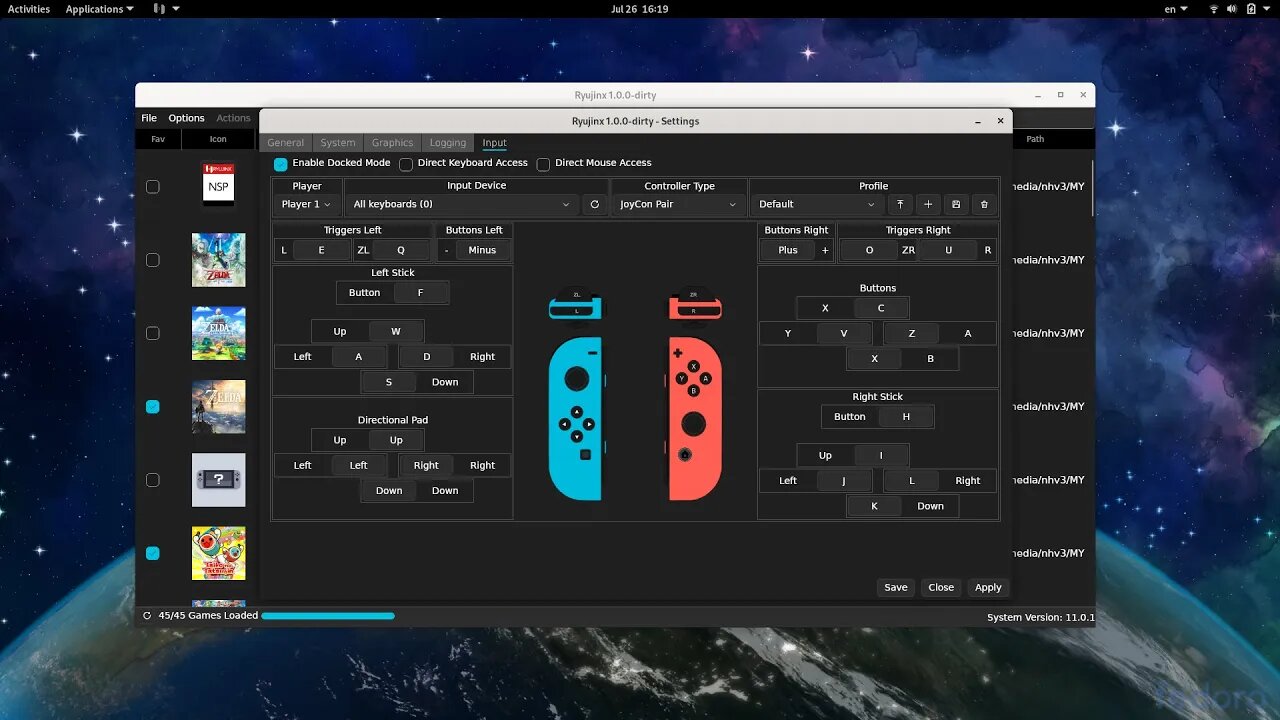Image resolution: width=1280 pixels, height=720 pixels.
Task: Rebind the ZL trigger key Q
Action: [401, 250]
